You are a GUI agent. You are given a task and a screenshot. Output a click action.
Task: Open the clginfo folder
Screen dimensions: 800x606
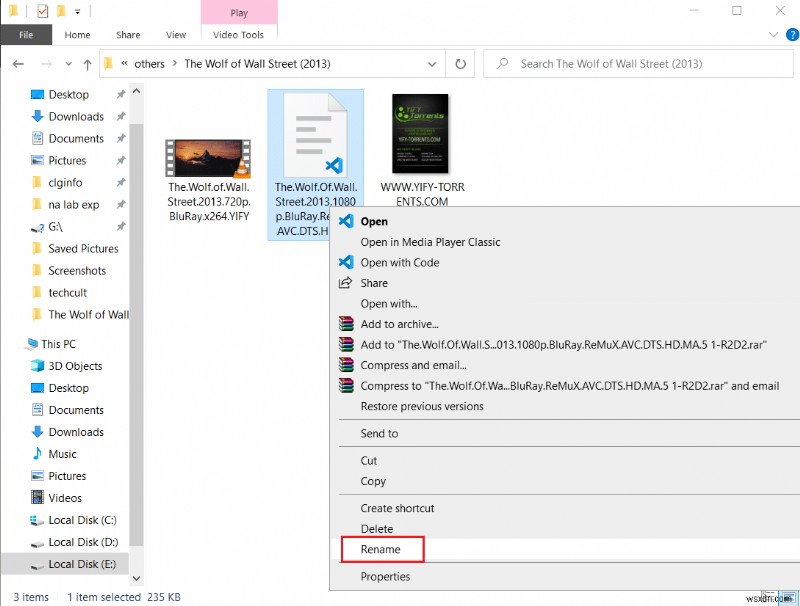tap(65, 182)
